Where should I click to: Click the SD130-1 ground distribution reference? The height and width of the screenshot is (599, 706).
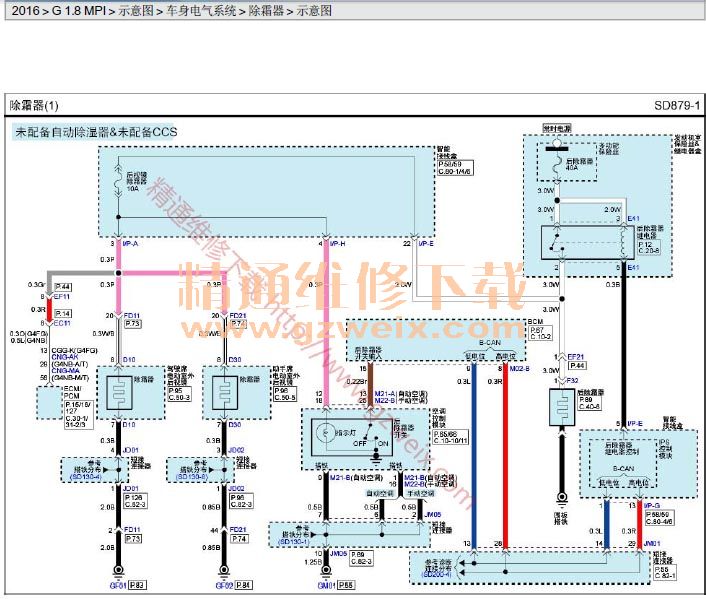point(294,541)
